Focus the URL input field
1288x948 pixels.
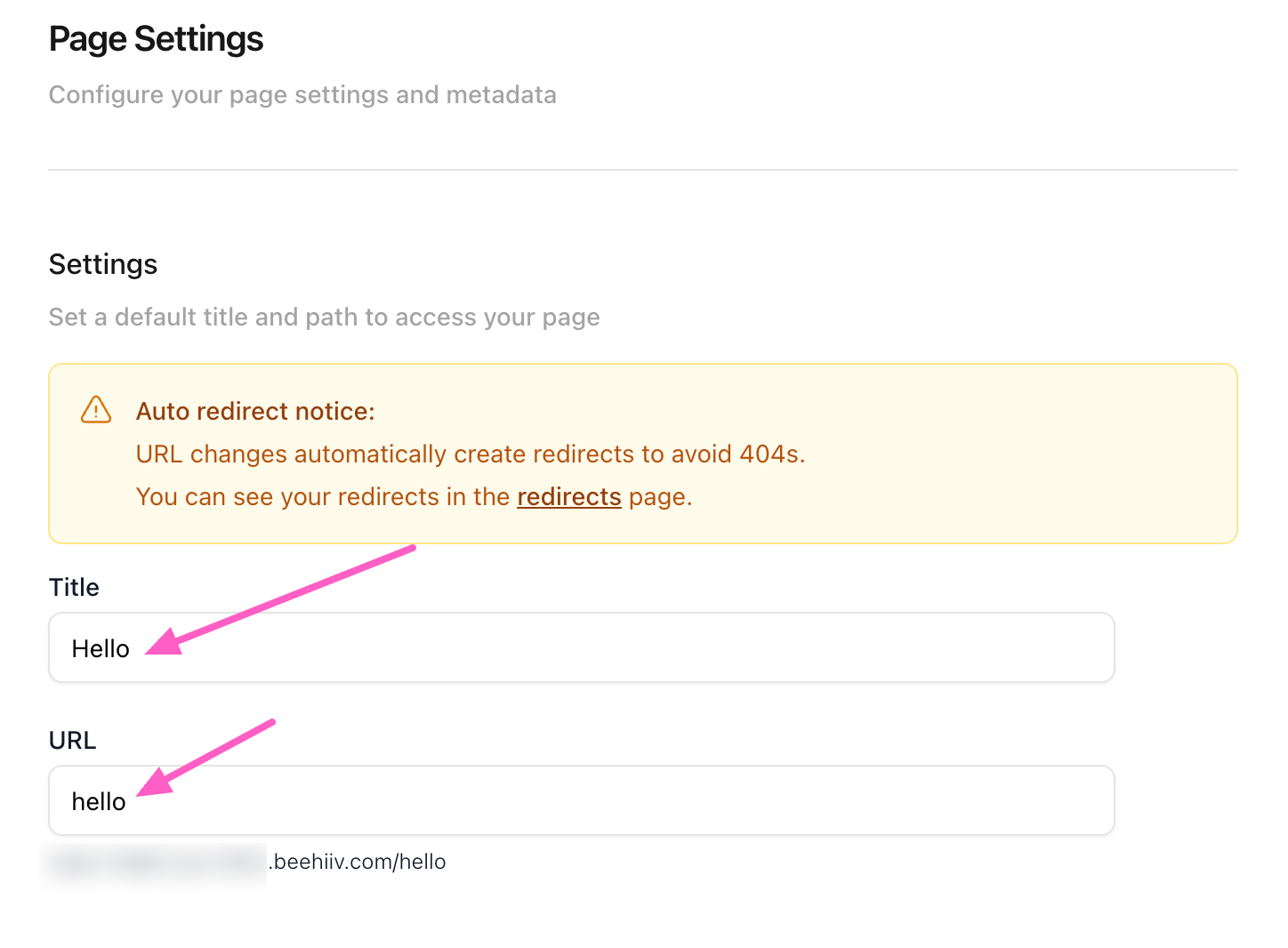pyautogui.click(x=623, y=800)
